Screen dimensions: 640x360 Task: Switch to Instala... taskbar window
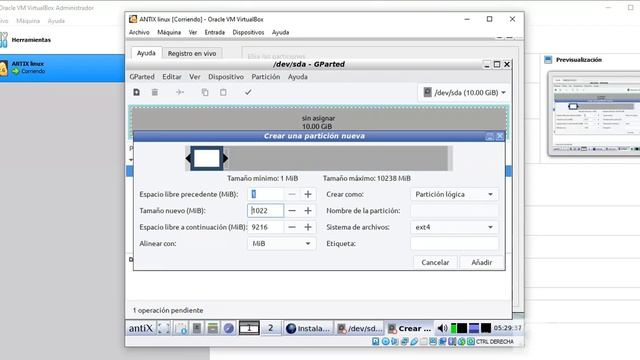pyautogui.click(x=308, y=328)
